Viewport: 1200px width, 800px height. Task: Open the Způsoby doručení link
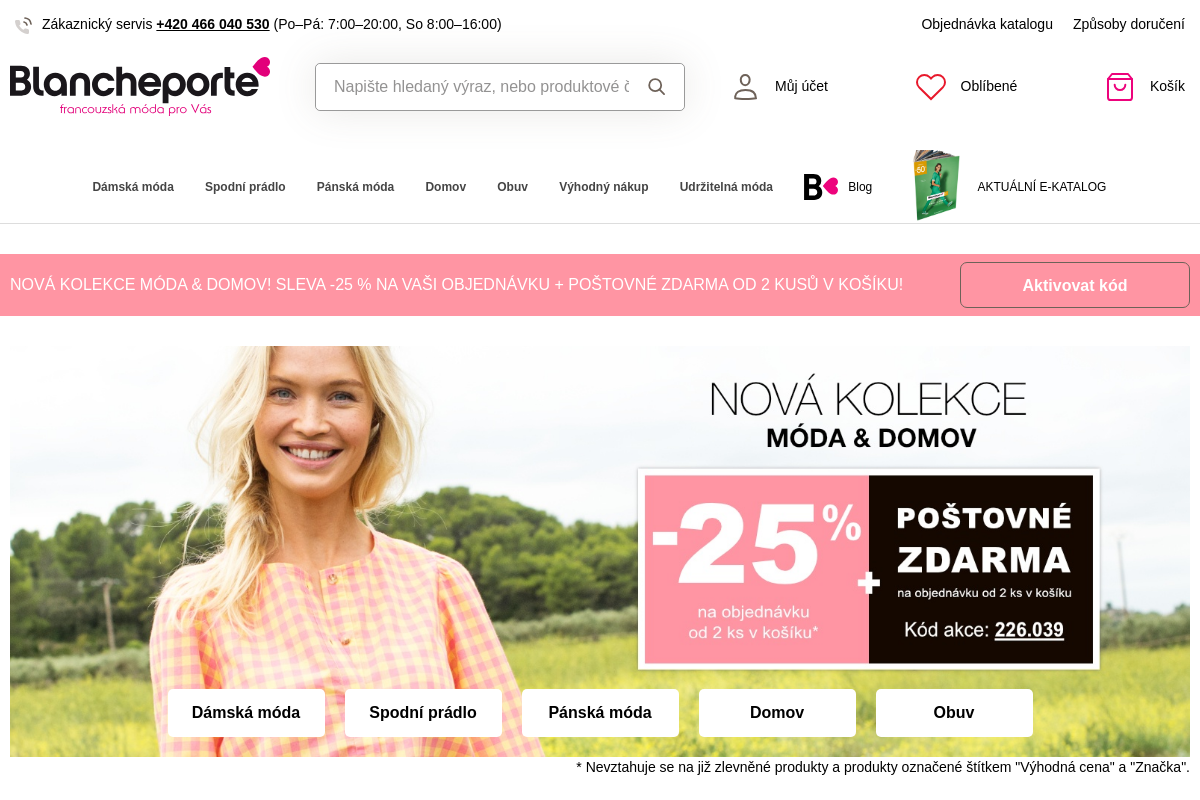[1129, 24]
